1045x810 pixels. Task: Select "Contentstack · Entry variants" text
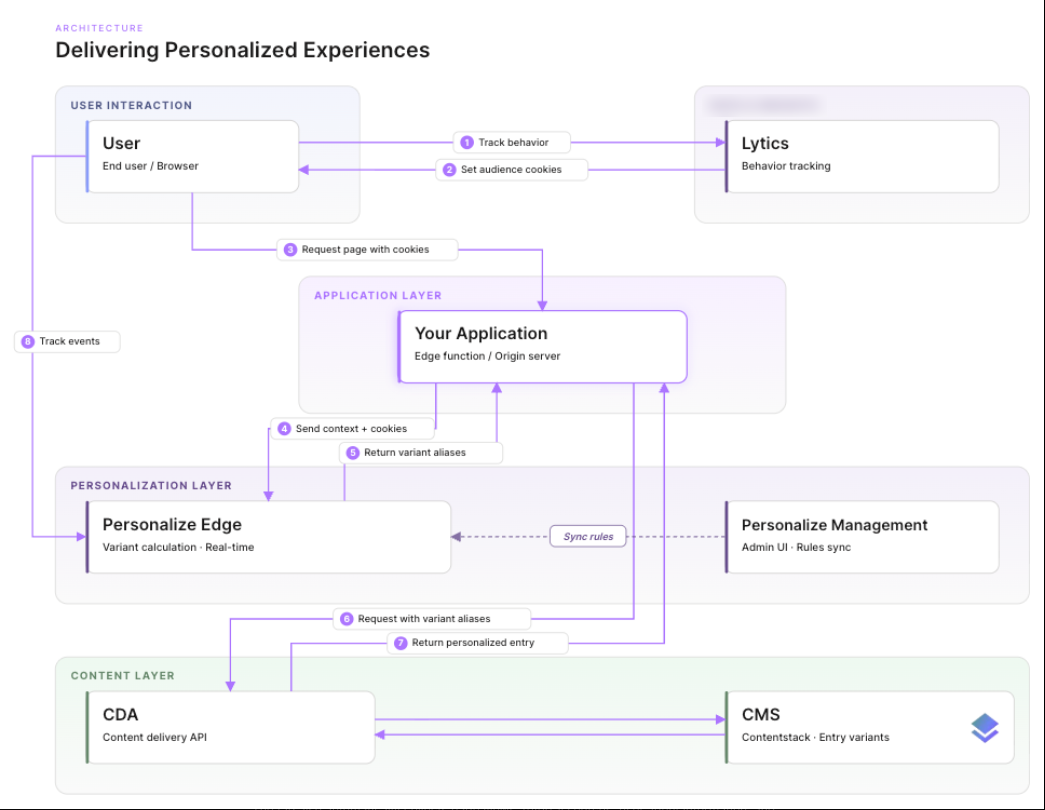(x=815, y=737)
